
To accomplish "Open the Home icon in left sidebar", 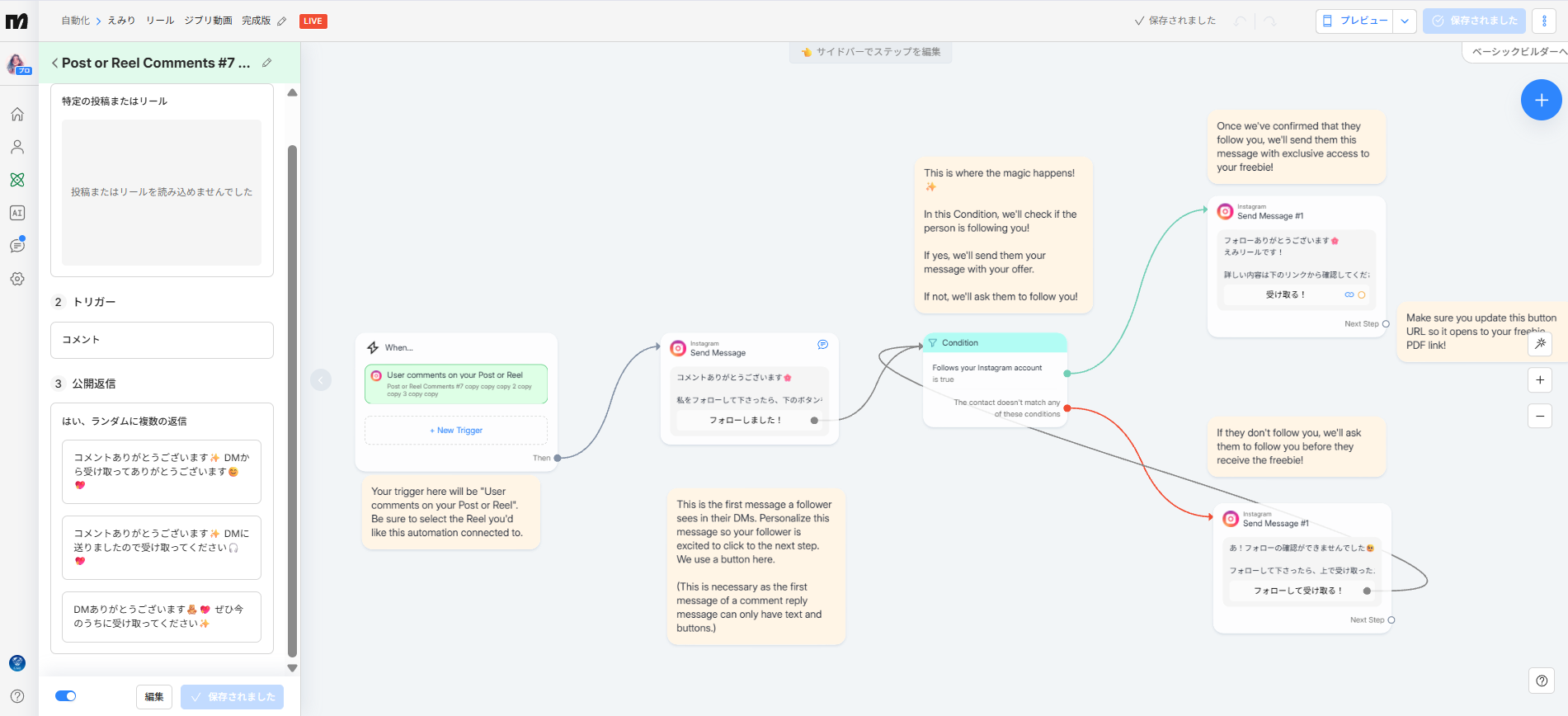I will pos(17,115).
